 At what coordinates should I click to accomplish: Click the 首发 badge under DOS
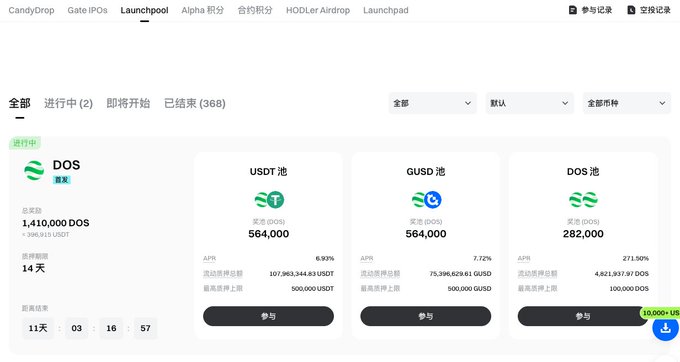point(62,179)
